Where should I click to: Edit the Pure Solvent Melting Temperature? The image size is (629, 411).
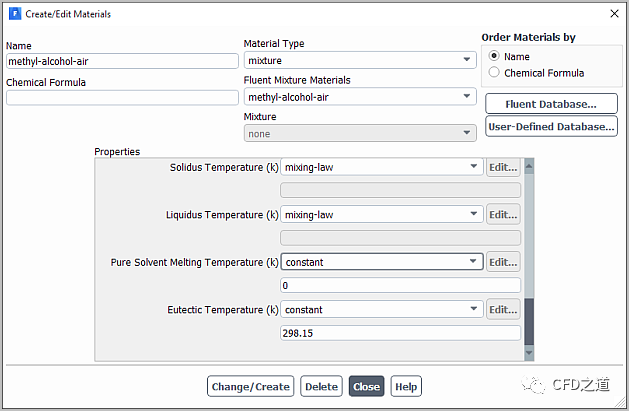coord(503,262)
